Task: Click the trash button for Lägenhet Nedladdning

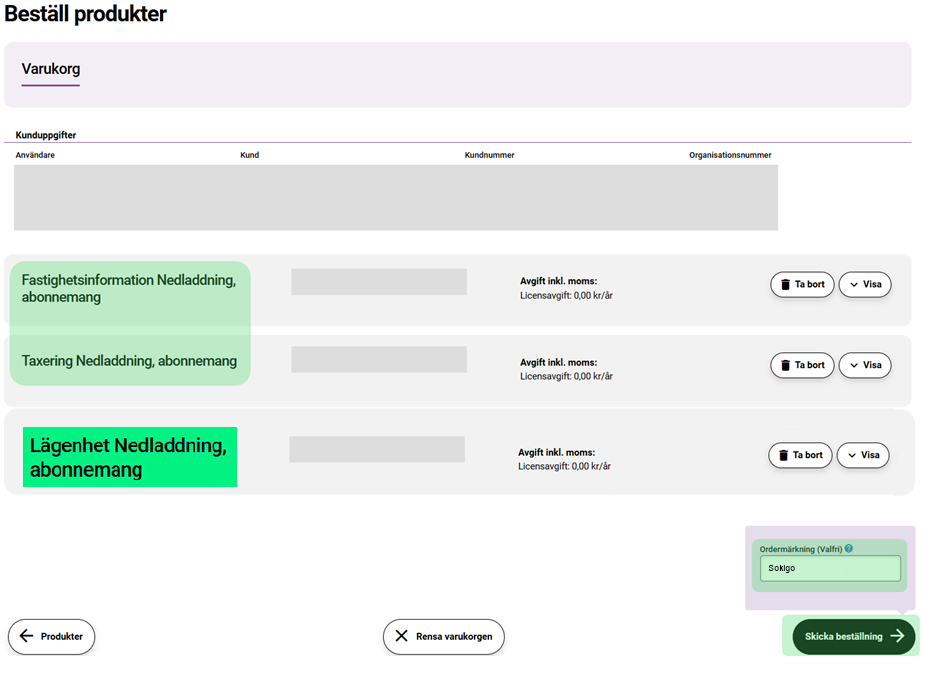Action: 800,455
